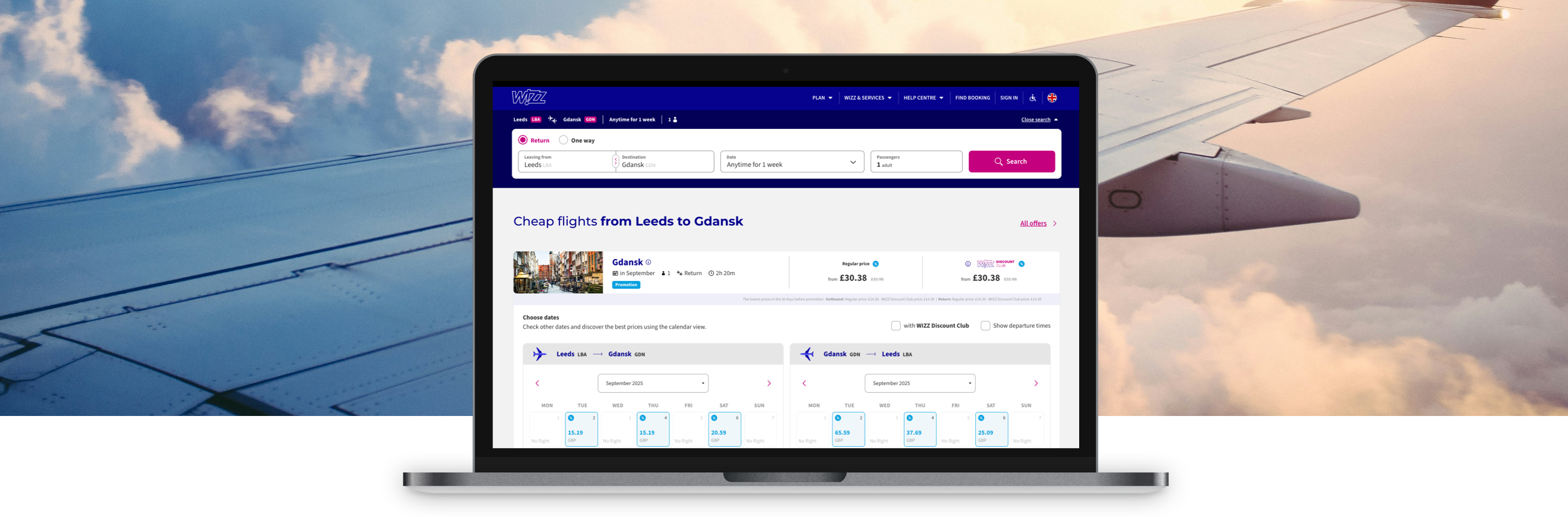1568x517 pixels.
Task: Click the Wizz Air logo
Action: (529, 97)
